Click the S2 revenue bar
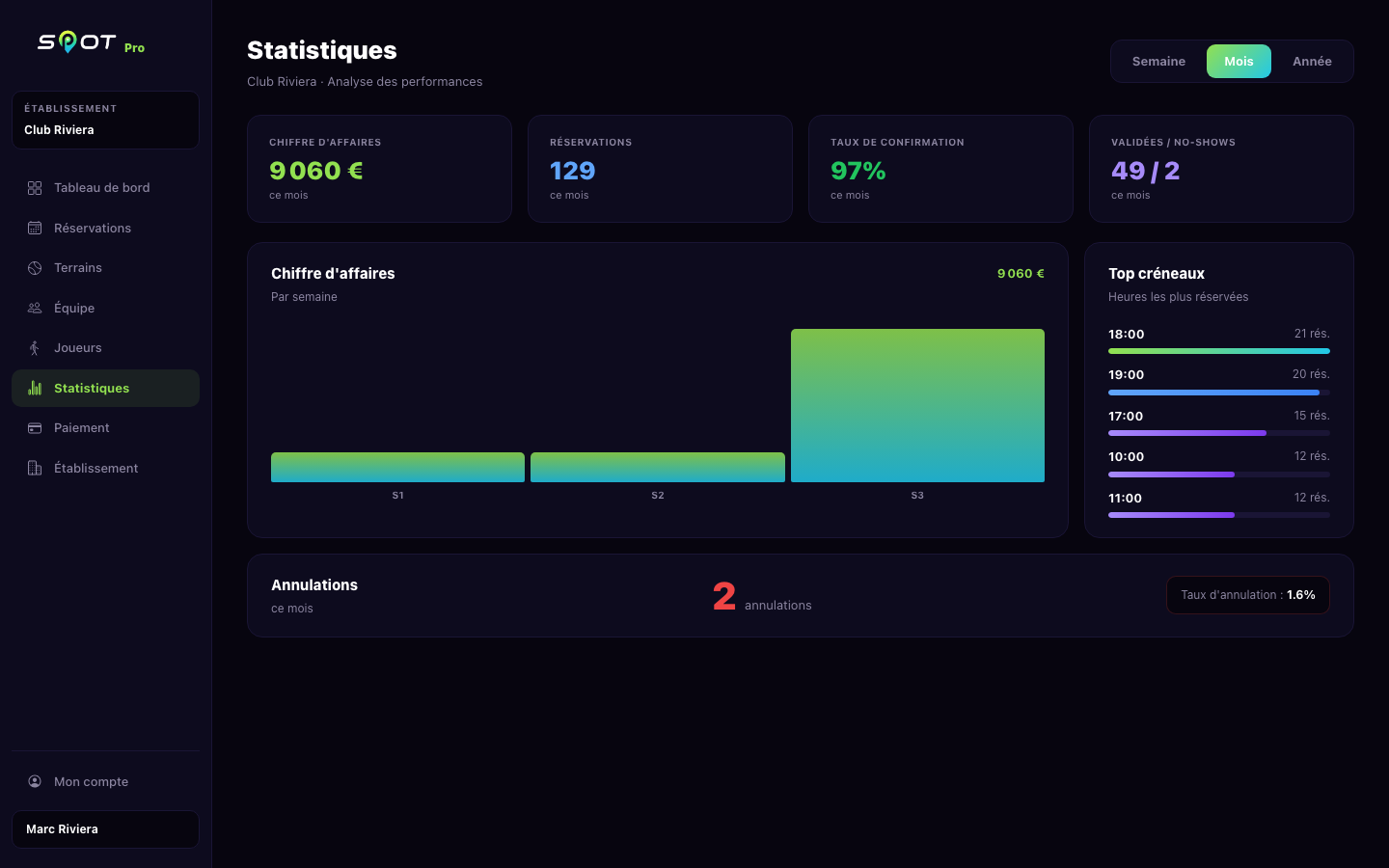The height and width of the screenshot is (868, 1389). 658,468
